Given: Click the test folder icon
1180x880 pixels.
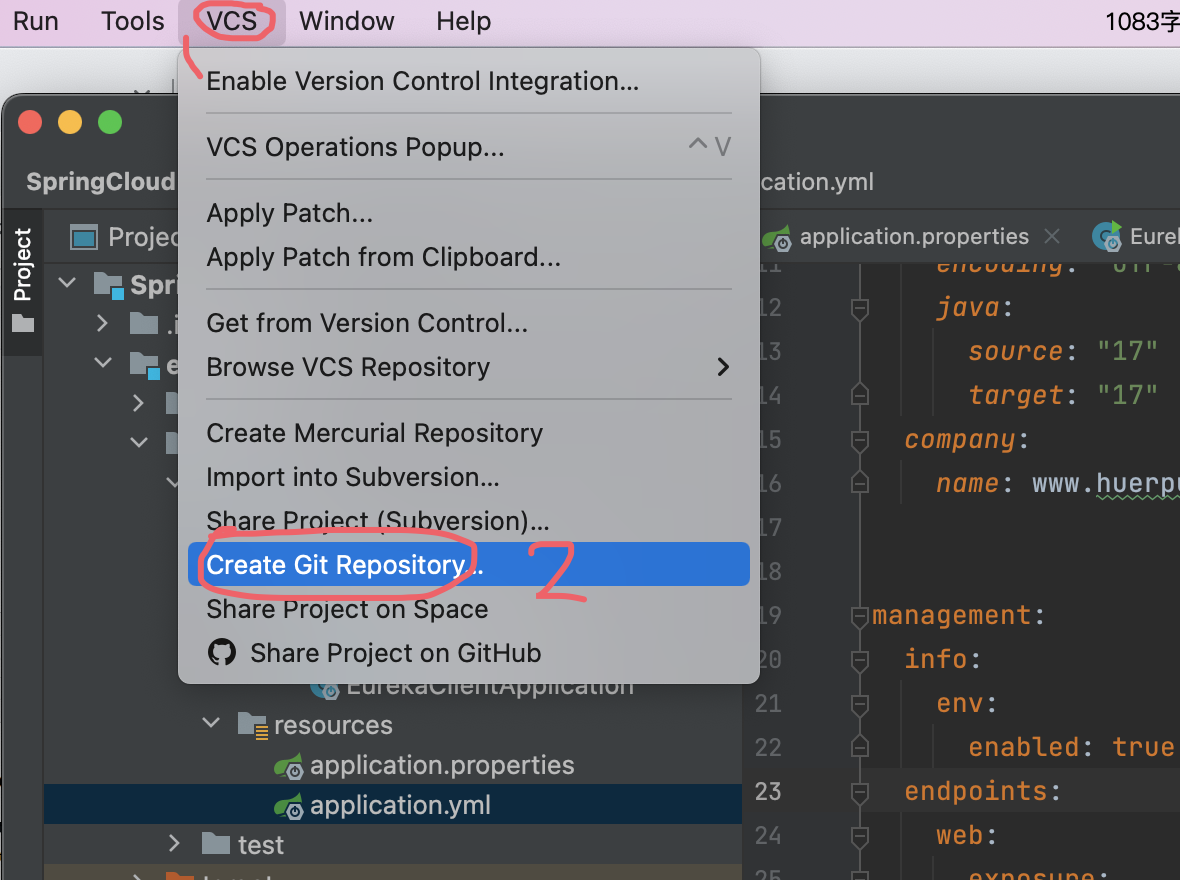Looking at the screenshot, I should [216, 845].
